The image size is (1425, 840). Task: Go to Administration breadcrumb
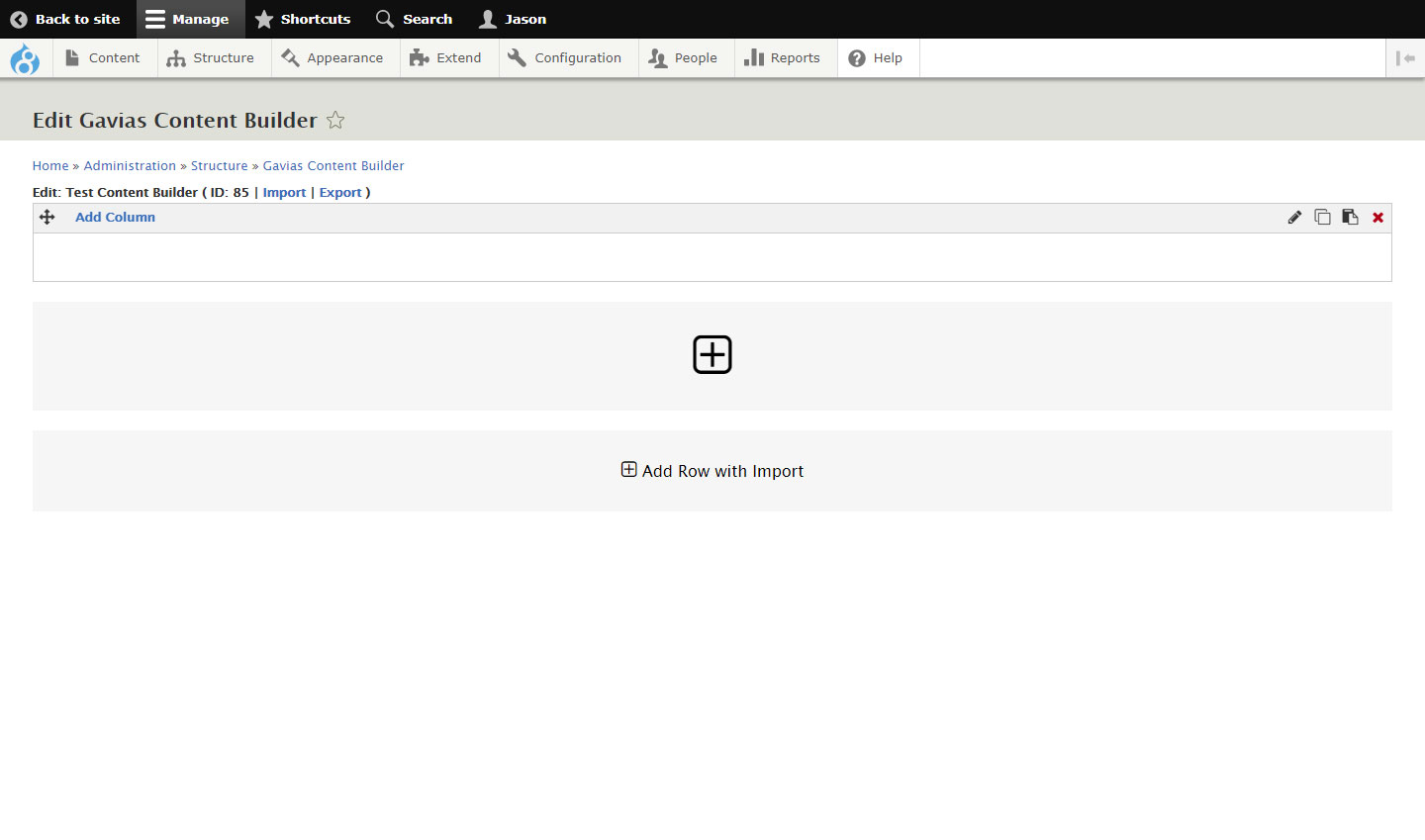130,165
